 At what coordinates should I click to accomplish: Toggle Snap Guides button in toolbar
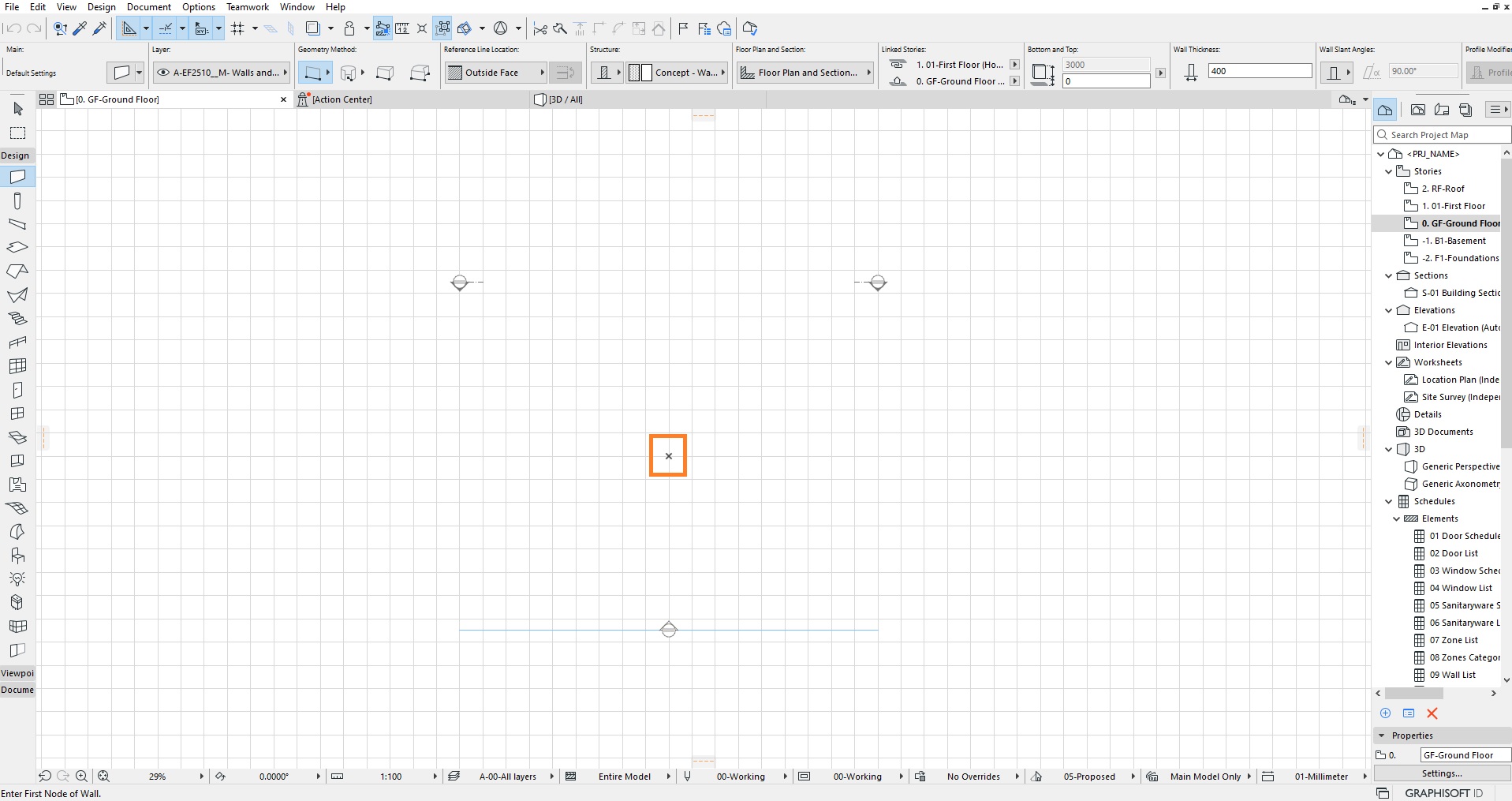click(166, 28)
